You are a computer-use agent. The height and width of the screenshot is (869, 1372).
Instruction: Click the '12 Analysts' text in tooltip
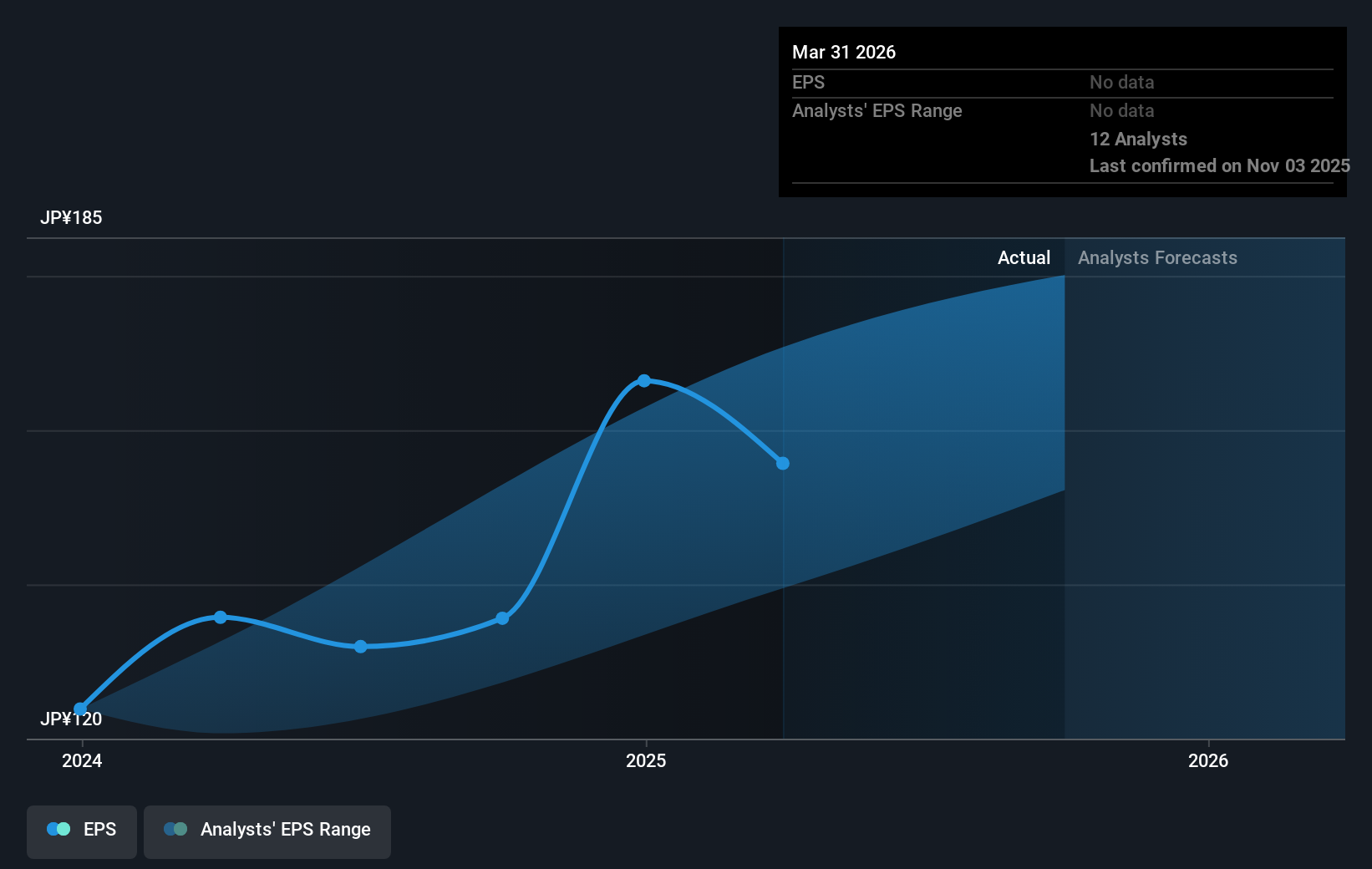pyautogui.click(x=1138, y=140)
